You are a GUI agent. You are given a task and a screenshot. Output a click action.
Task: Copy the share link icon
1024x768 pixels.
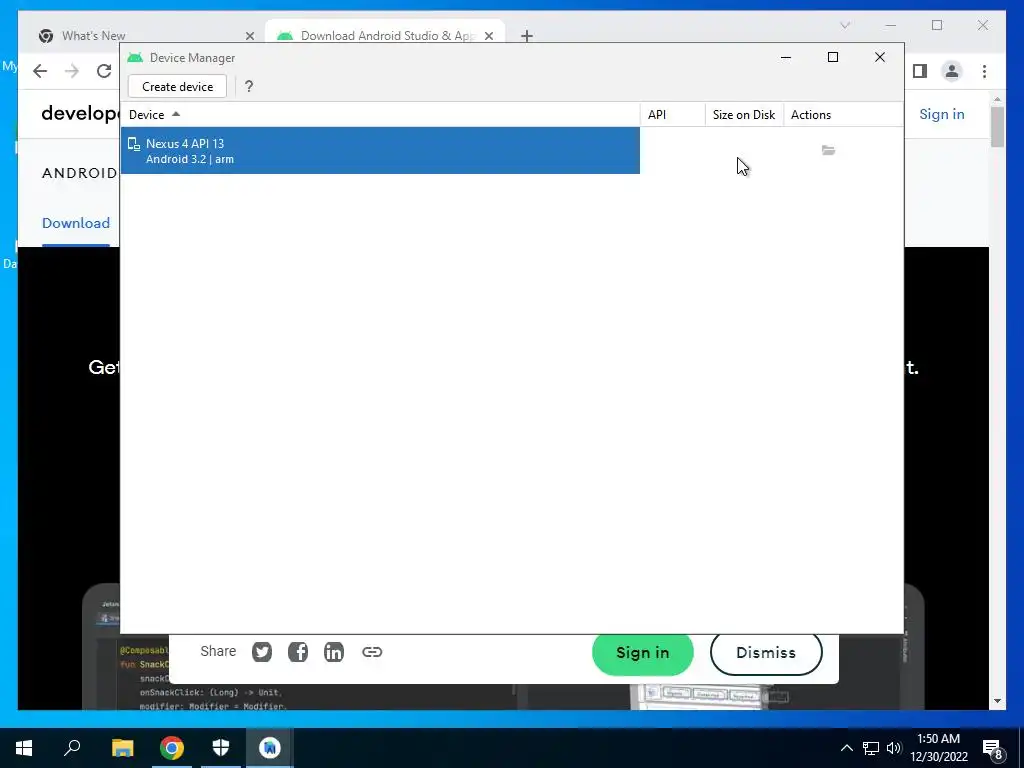click(372, 652)
